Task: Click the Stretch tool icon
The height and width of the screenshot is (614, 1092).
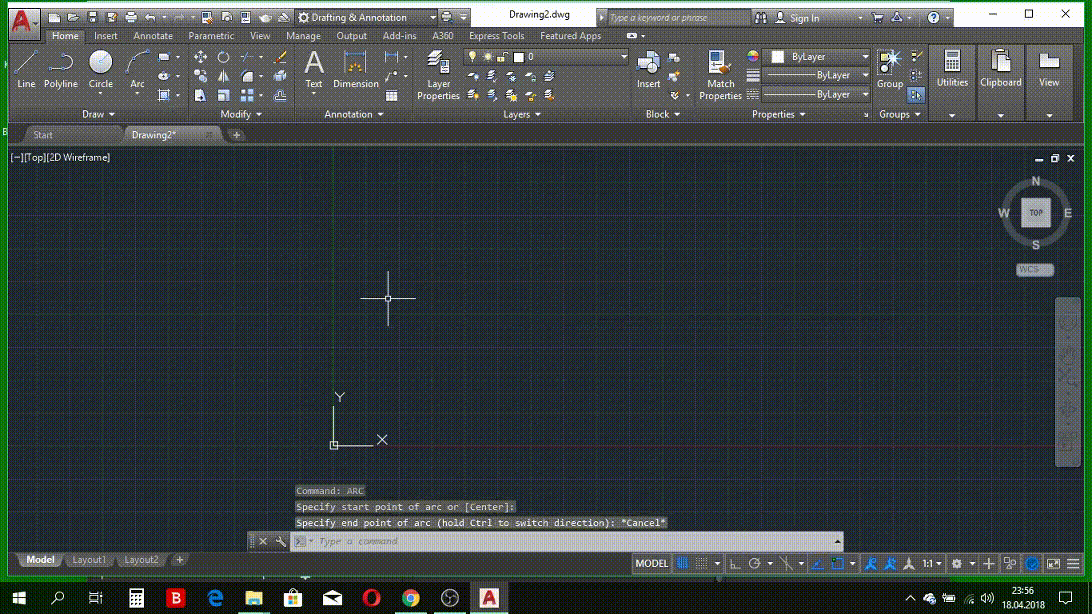Action: click(201, 95)
